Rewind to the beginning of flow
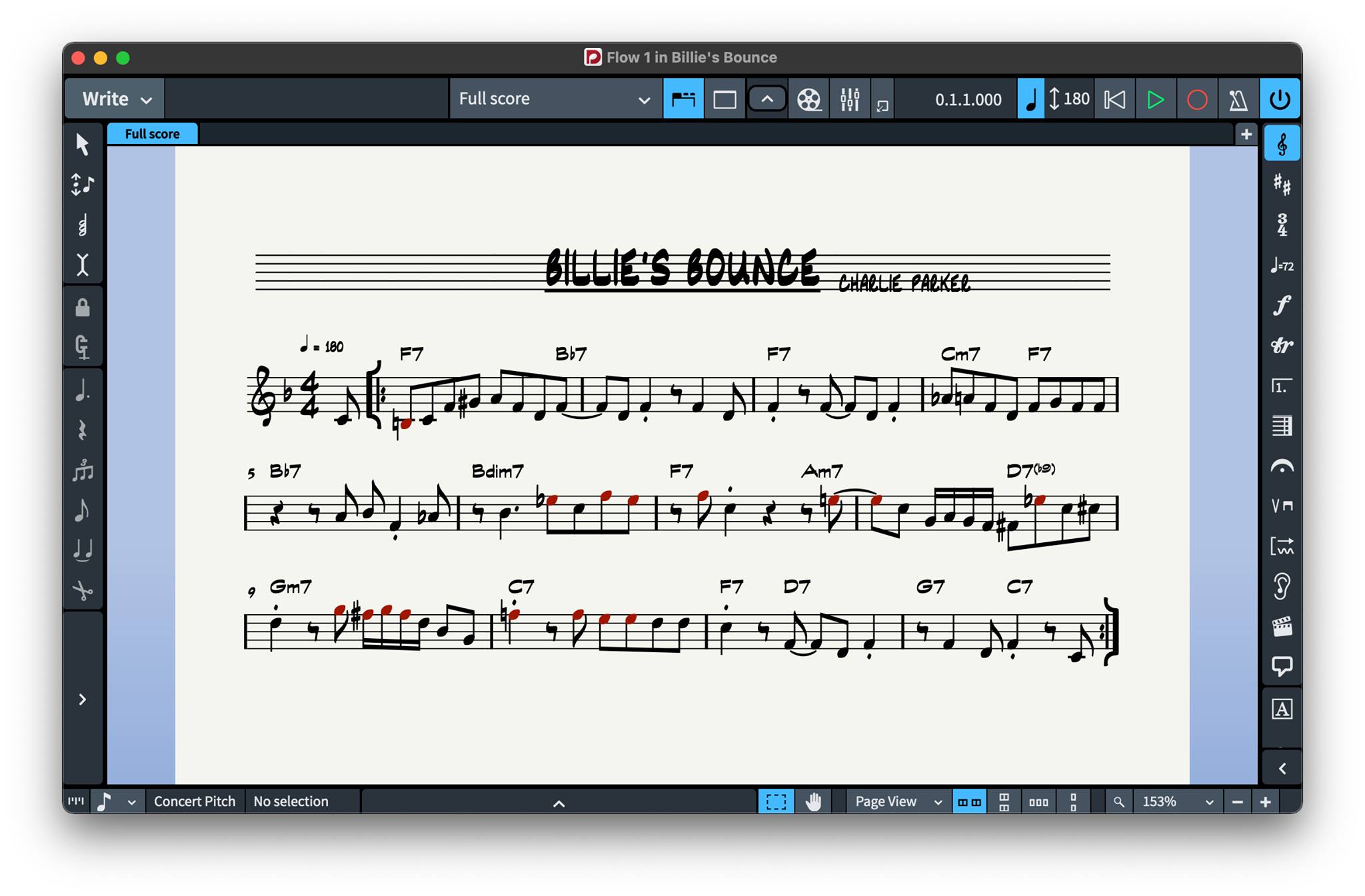The image size is (1365, 896). pos(1114,99)
